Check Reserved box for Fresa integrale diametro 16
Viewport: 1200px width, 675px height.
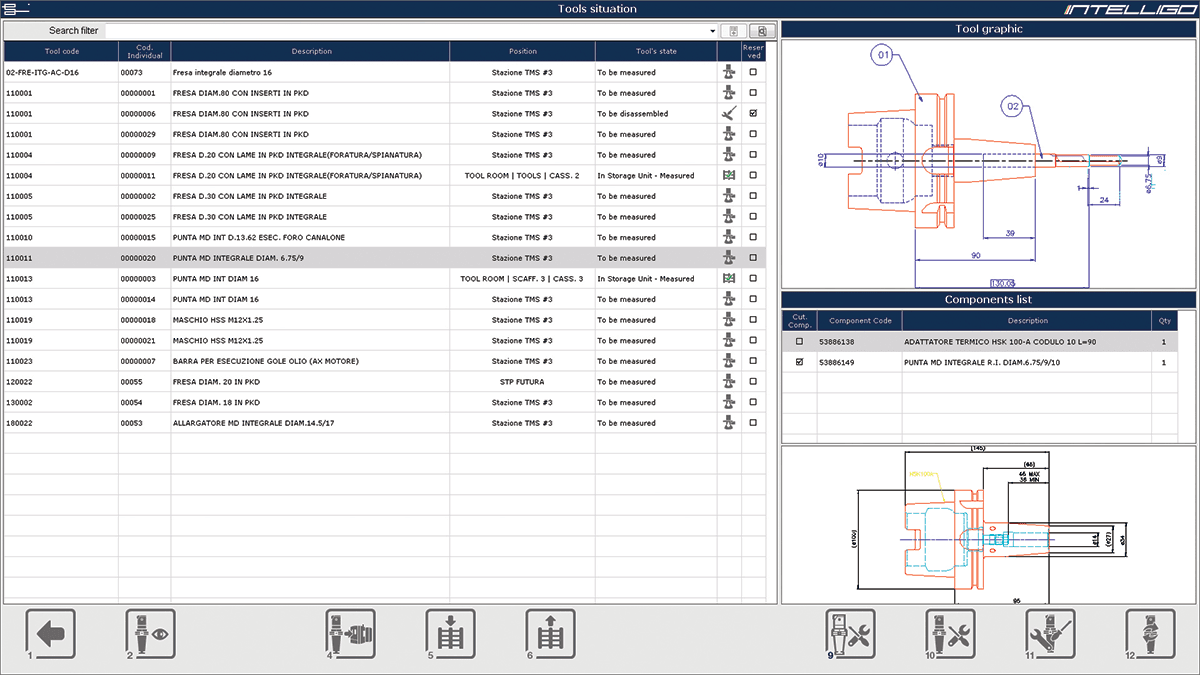coord(753,73)
